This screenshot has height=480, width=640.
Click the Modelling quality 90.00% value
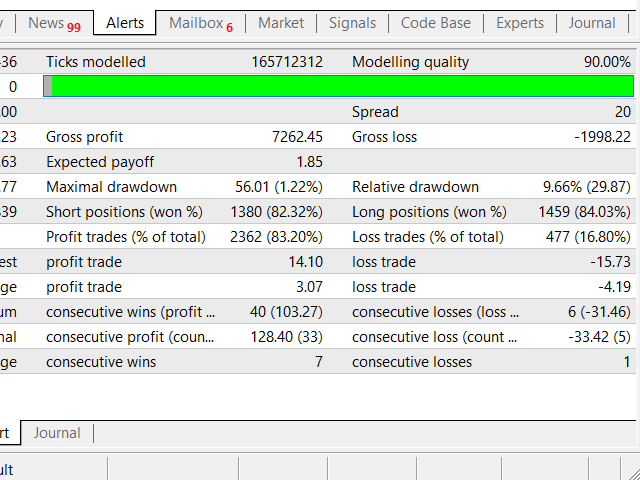point(607,62)
